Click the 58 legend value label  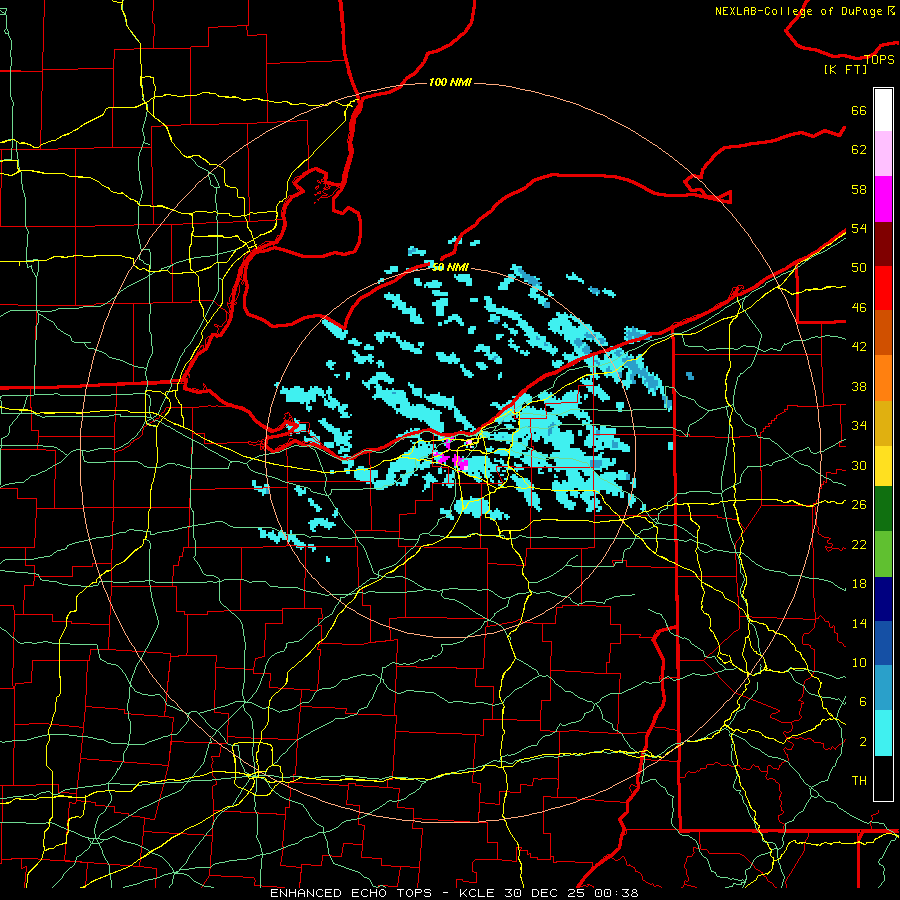(859, 189)
